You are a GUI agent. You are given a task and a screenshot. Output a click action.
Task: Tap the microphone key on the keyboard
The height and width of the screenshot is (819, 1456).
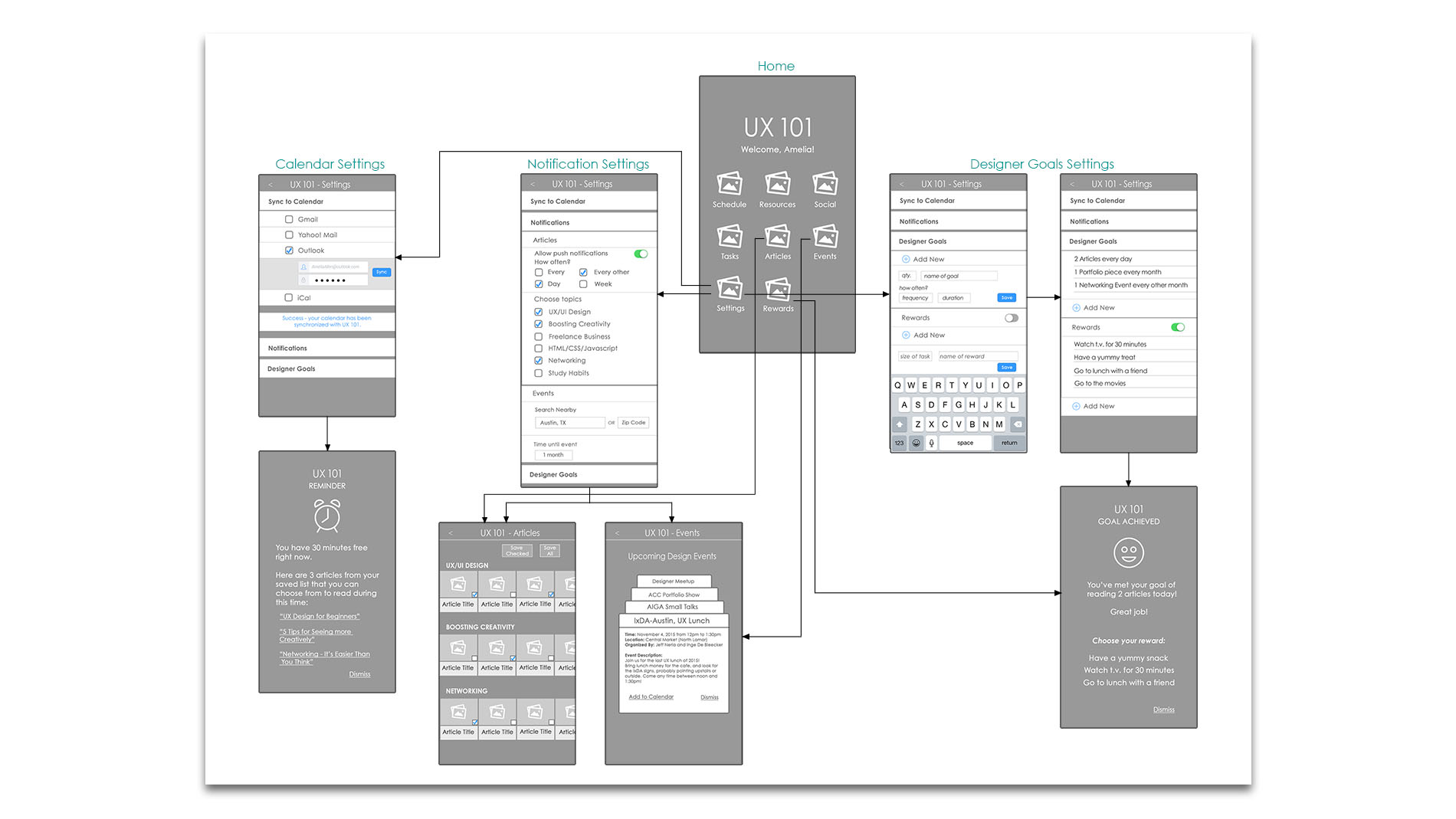coord(931,443)
